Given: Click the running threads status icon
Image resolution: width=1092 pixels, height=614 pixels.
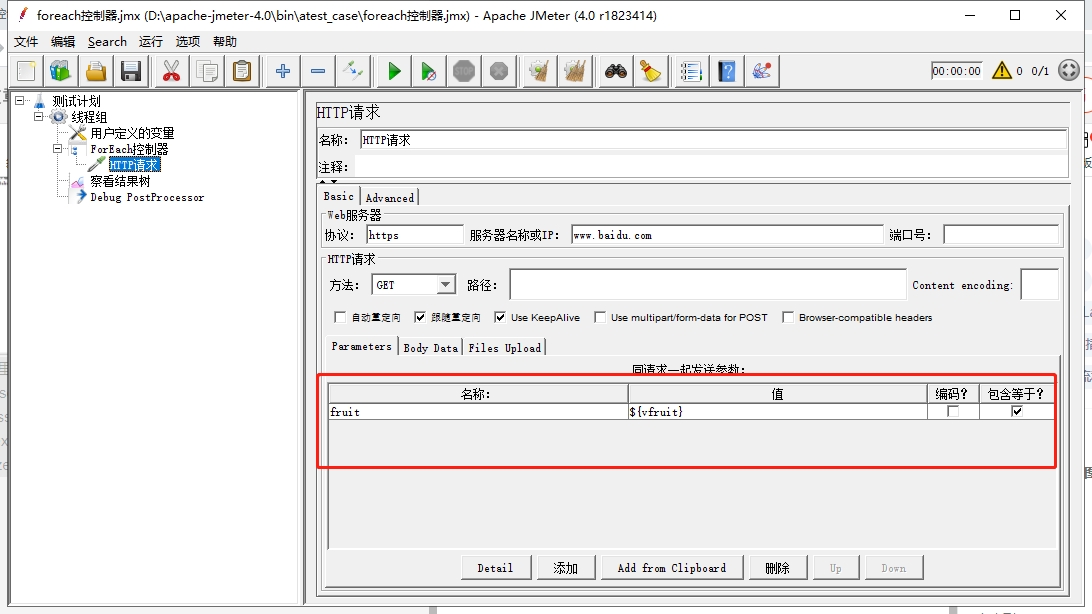Looking at the screenshot, I should coord(1068,70).
